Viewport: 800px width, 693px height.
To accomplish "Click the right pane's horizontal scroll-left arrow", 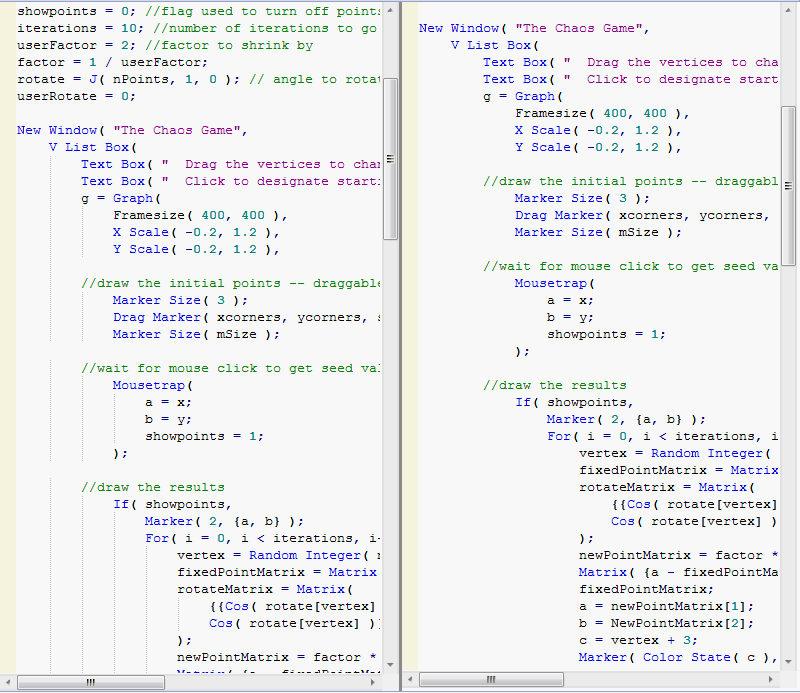I will [410, 679].
